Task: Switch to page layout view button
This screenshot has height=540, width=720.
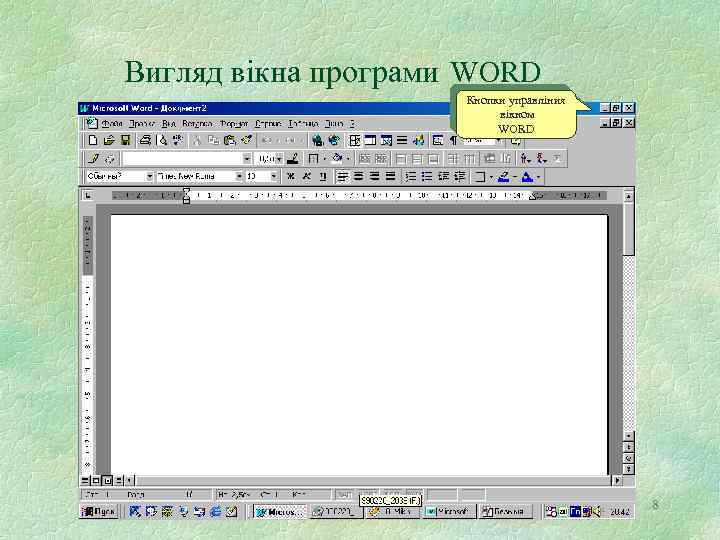Action: (107, 480)
